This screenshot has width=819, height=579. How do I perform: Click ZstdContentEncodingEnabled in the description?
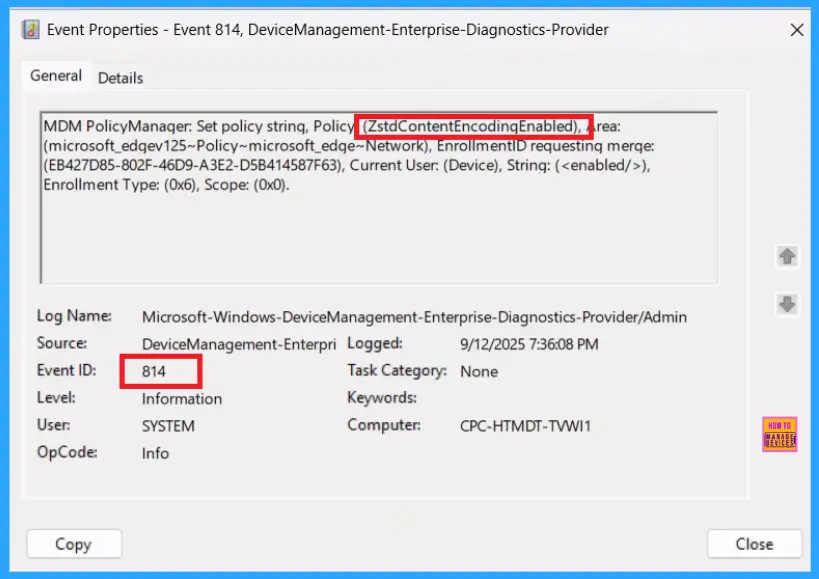coord(471,126)
